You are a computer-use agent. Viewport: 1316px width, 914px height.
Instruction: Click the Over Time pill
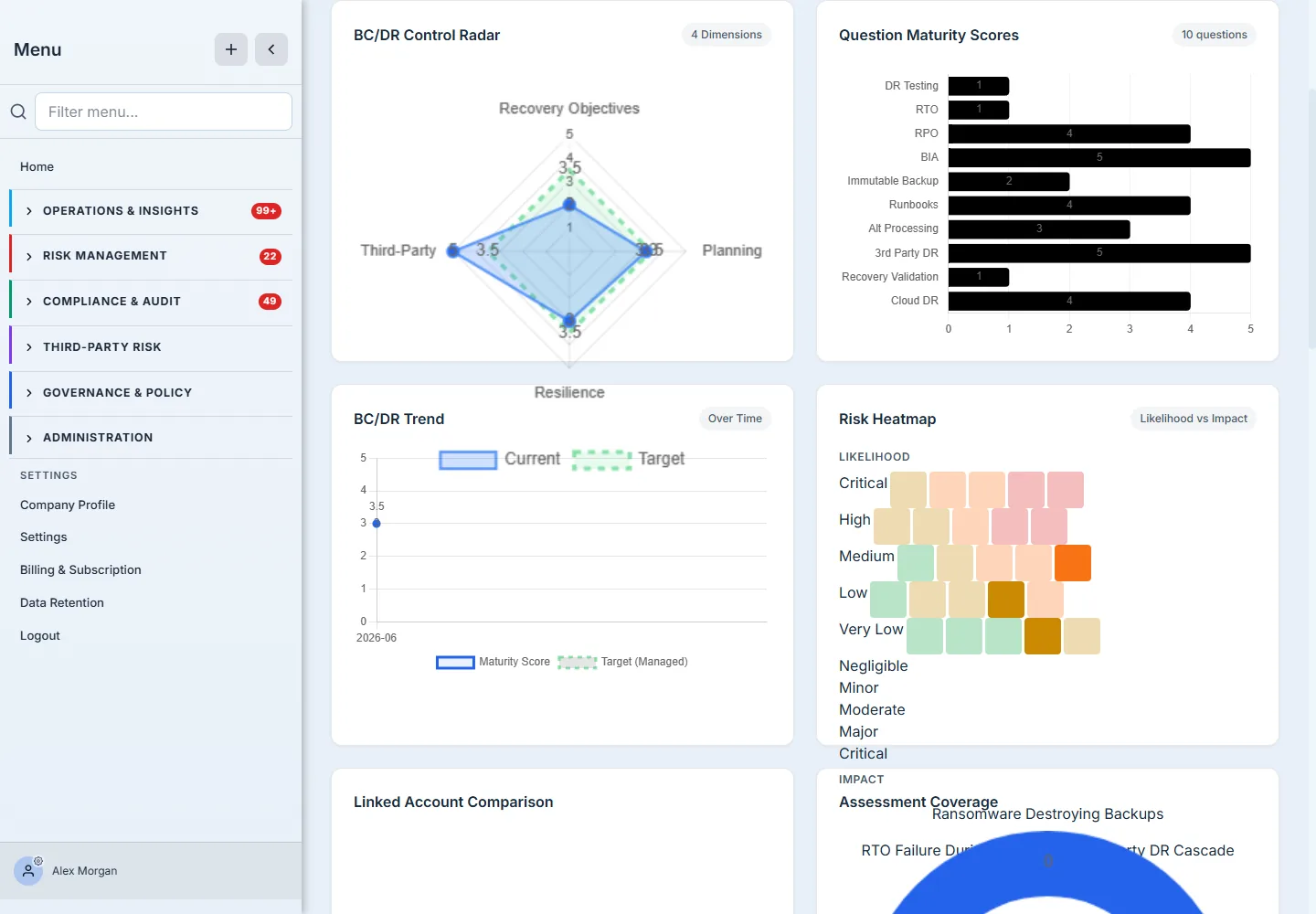pos(735,419)
